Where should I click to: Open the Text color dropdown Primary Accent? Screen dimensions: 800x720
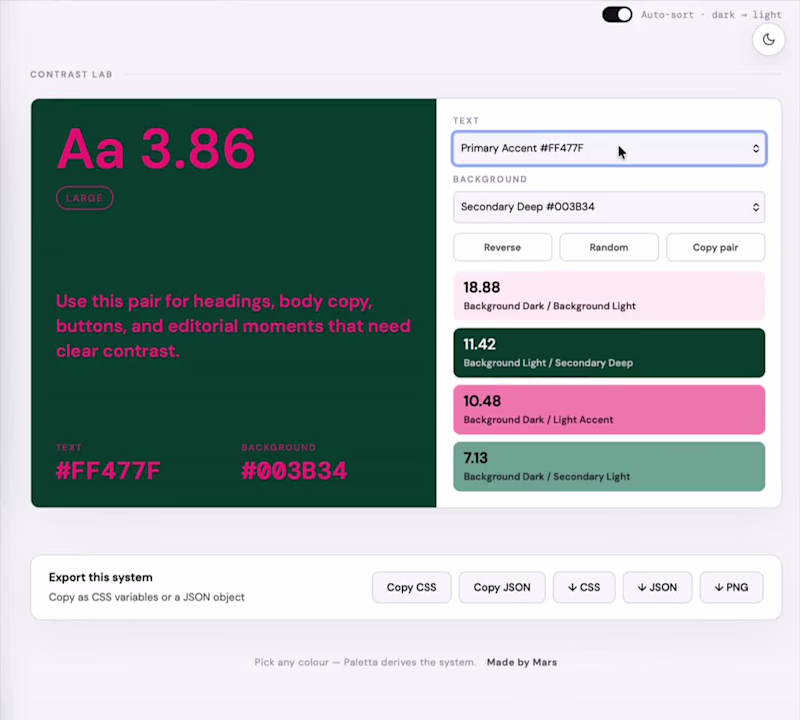(x=609, y=148)
